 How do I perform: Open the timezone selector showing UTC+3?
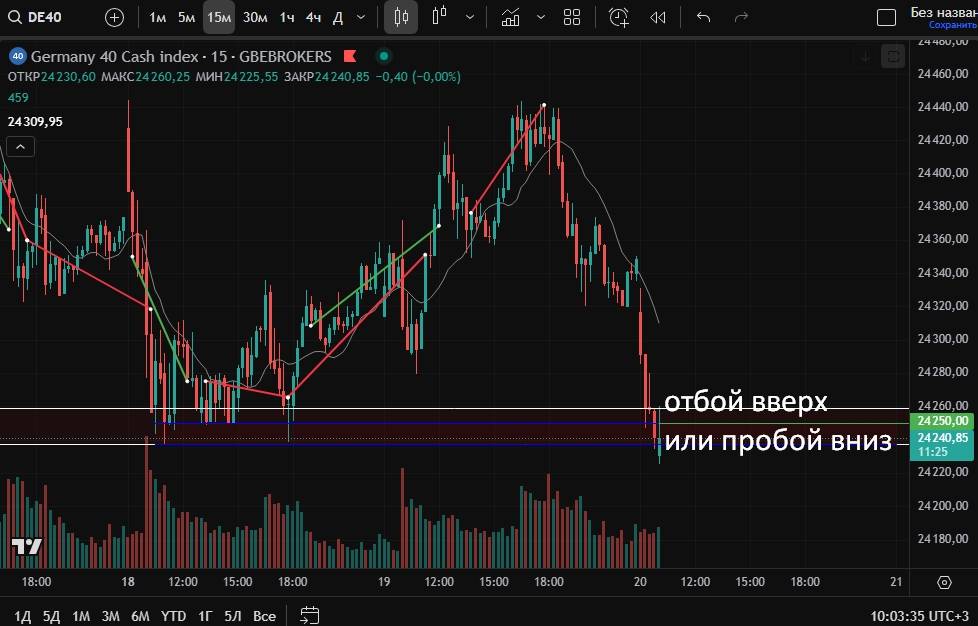coord(919,615)
